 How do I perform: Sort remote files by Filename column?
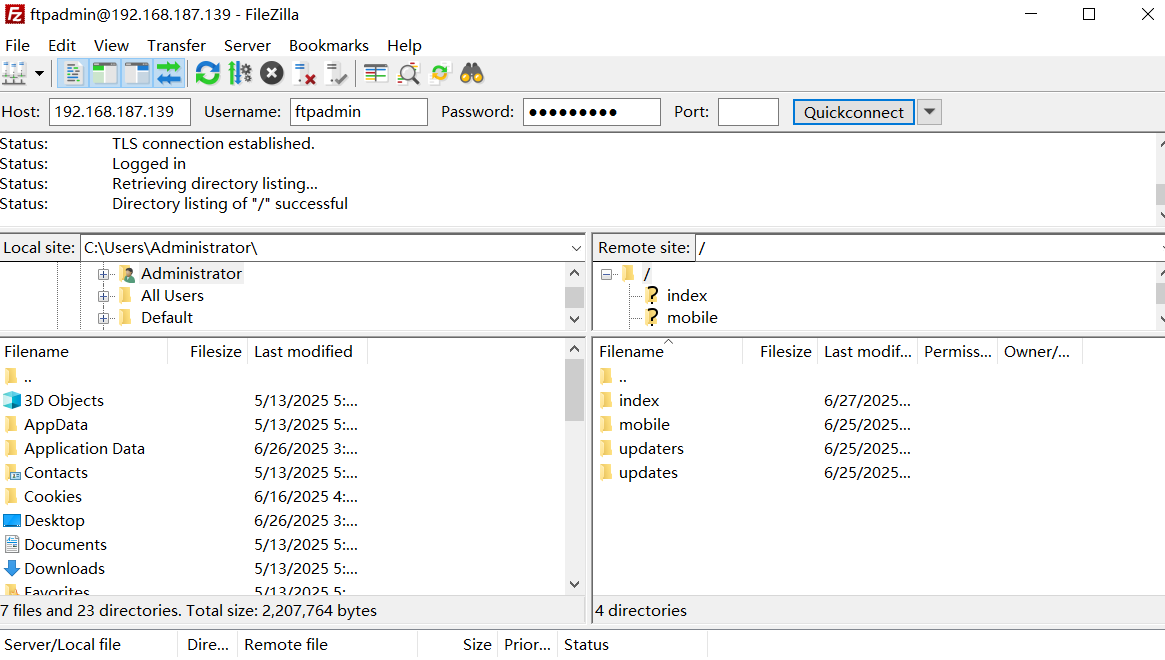[x=669, y=352]
